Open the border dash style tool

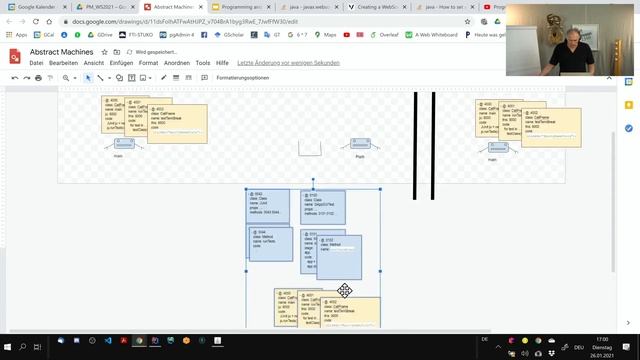tap(188, 78)
